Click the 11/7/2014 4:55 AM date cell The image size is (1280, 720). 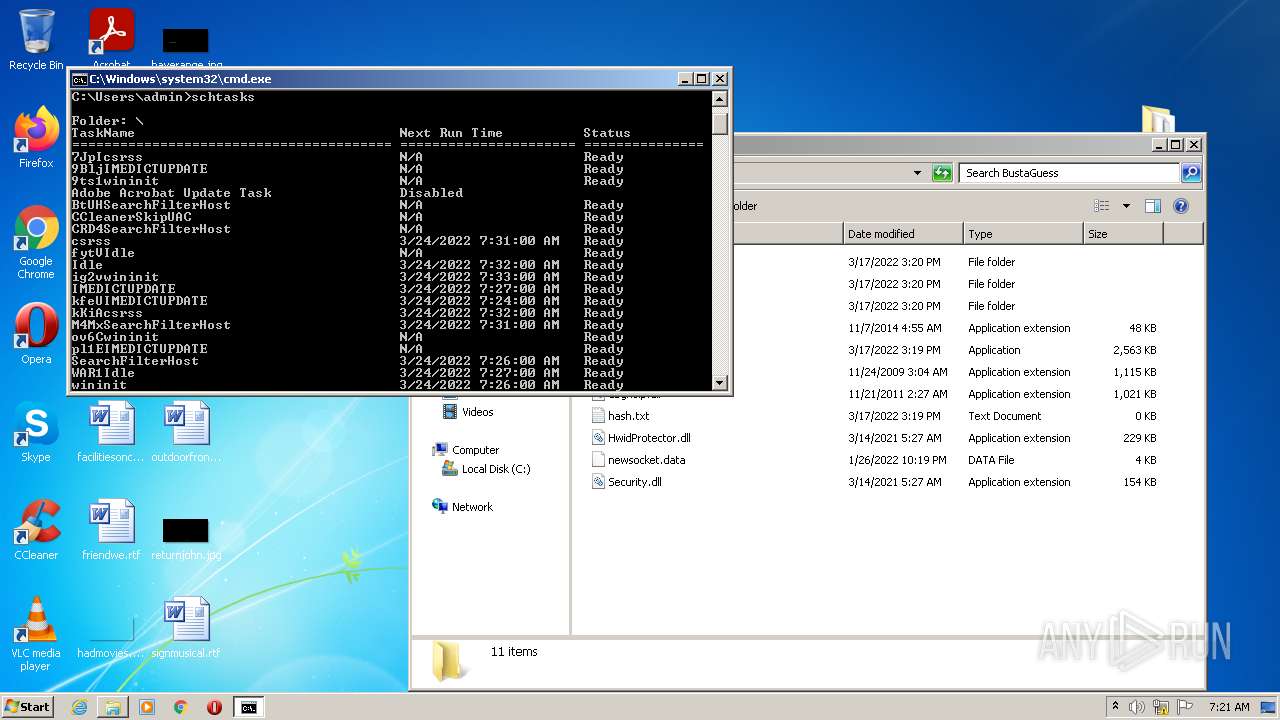coord(894,328)
